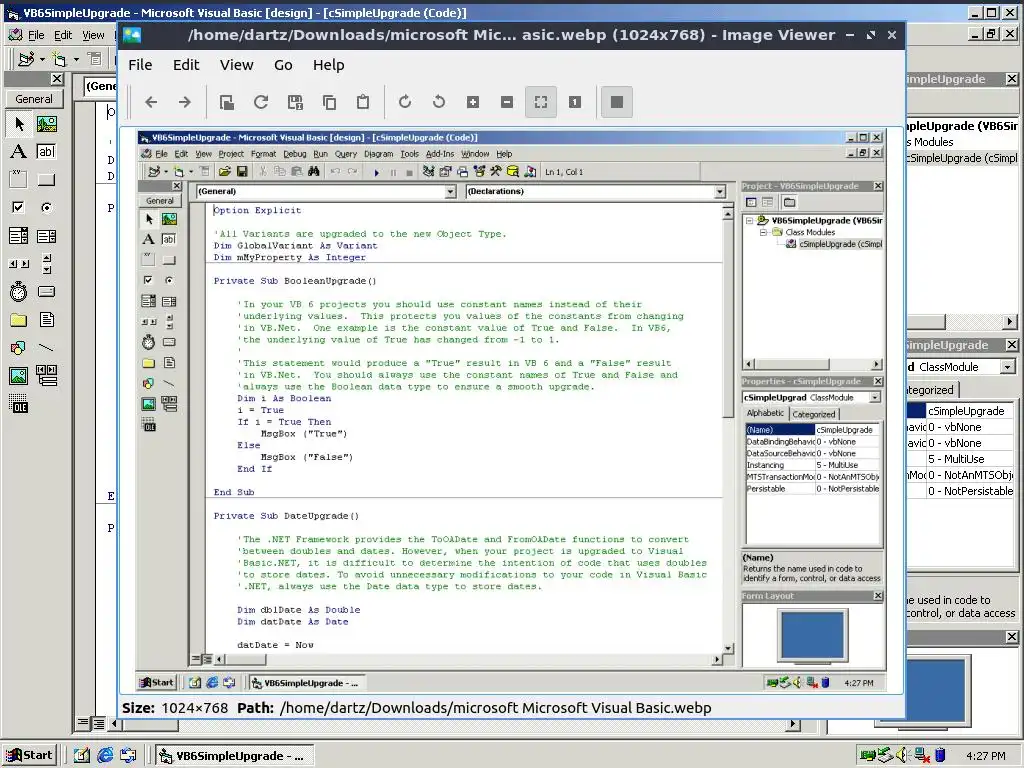
Task: Select the Label 'A' control in background toolbox
Action: coord(19,152)
